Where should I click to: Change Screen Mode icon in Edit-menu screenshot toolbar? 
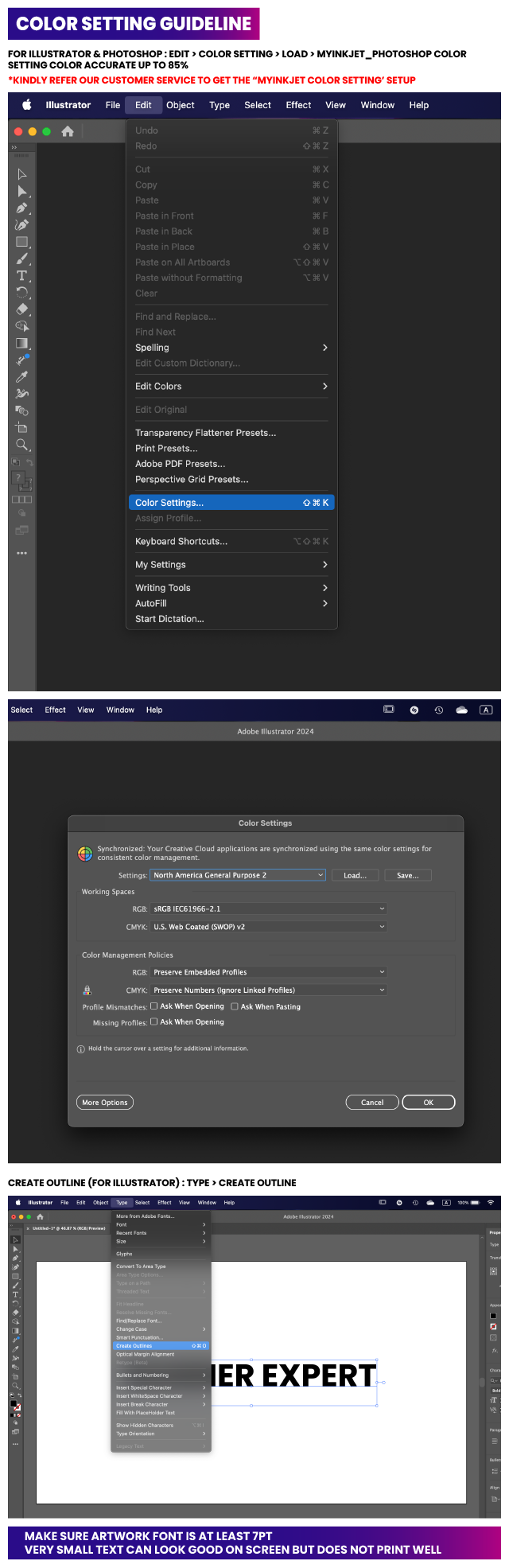(22, 530)
